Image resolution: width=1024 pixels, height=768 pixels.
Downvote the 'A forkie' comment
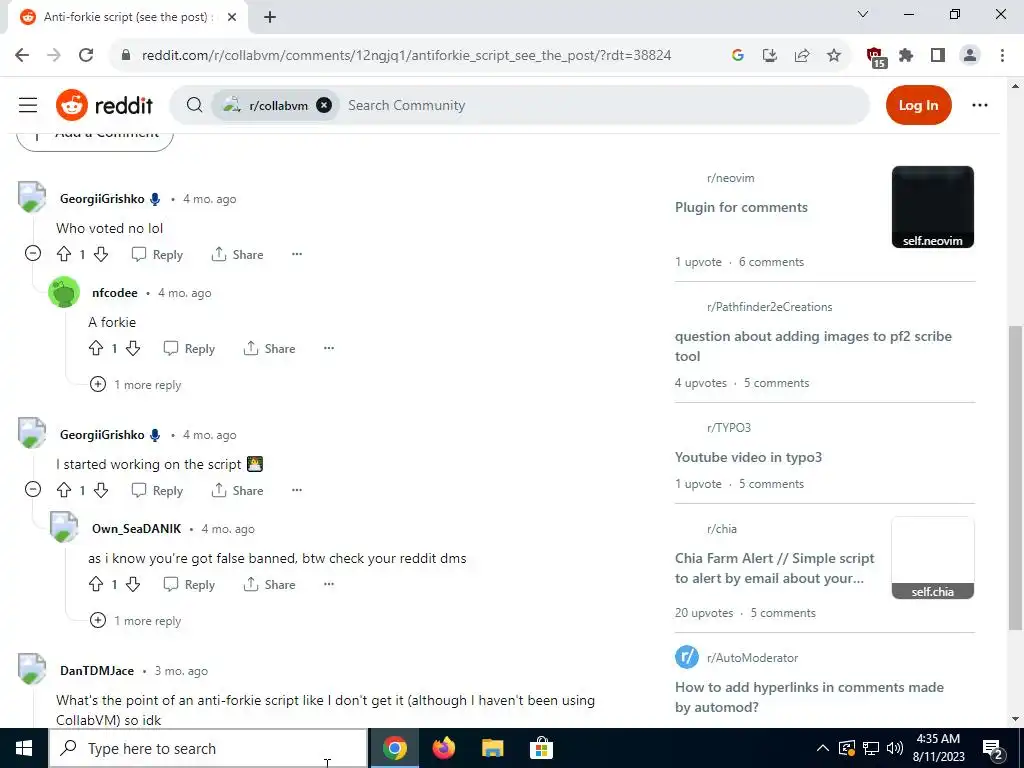[133, 348]
